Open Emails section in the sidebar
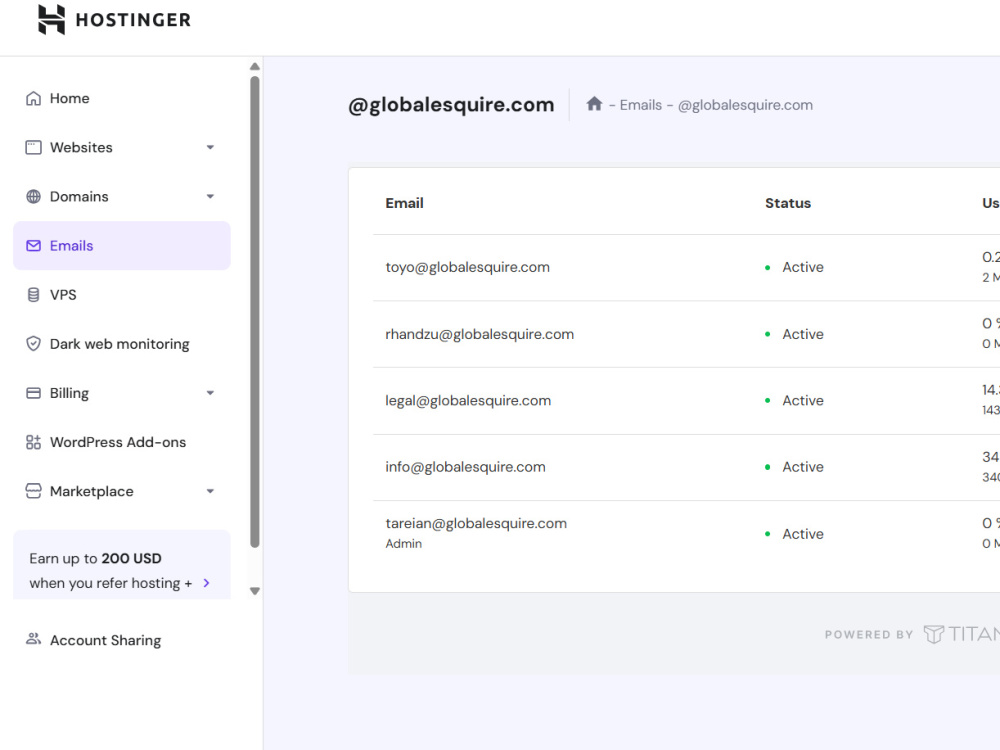 click(x=122, y=246)
